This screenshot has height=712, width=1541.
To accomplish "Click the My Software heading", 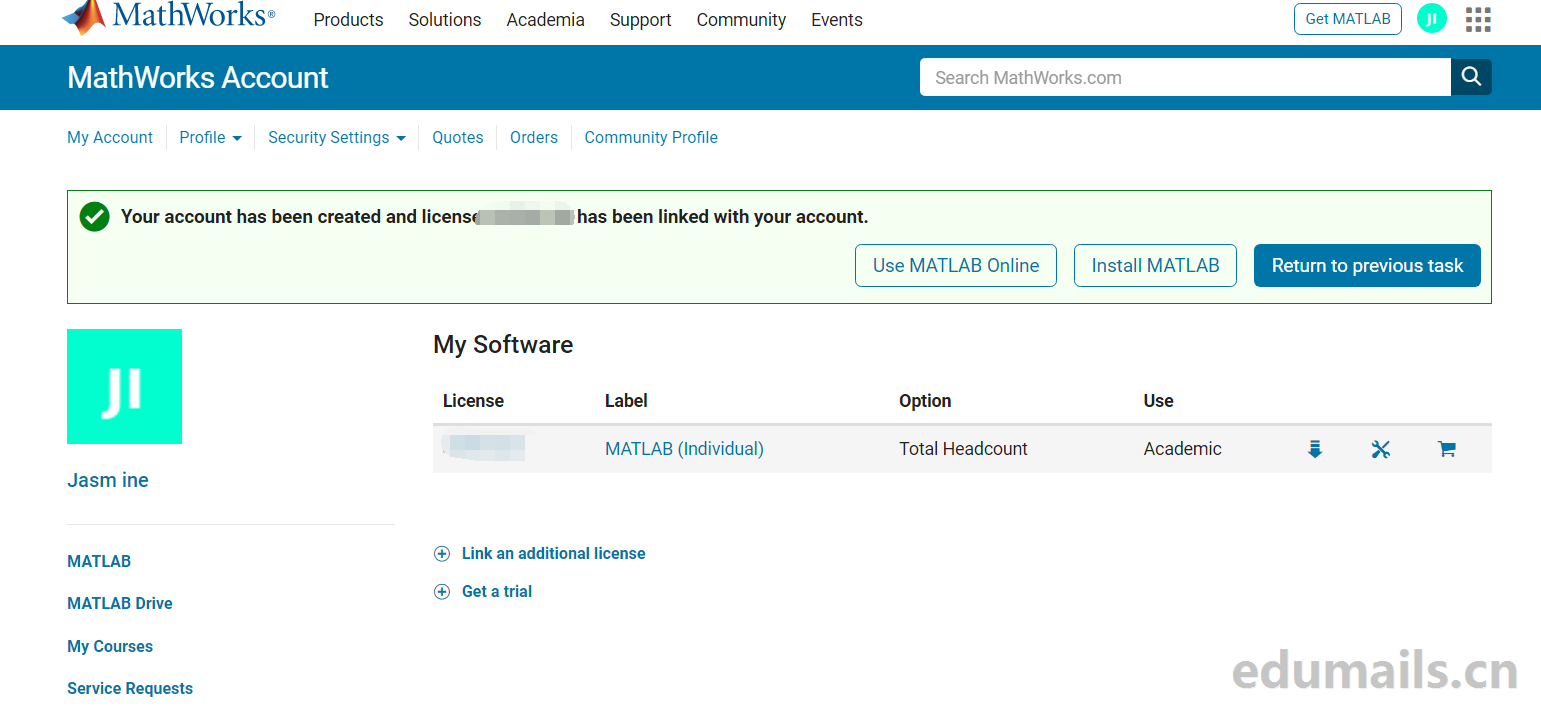I will [x=503, y=345].
